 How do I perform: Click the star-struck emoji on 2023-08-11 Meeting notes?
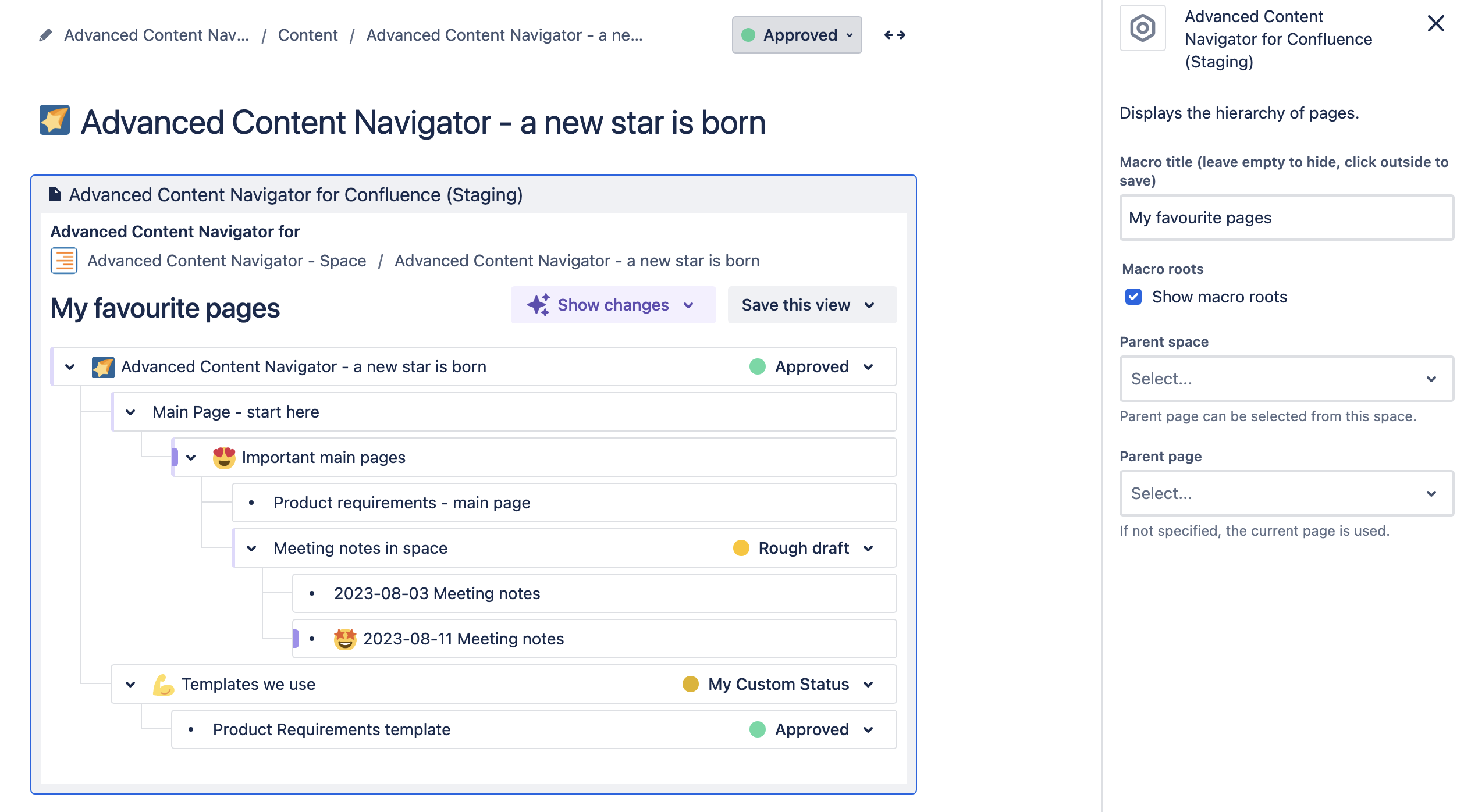[x=345, y=639]
